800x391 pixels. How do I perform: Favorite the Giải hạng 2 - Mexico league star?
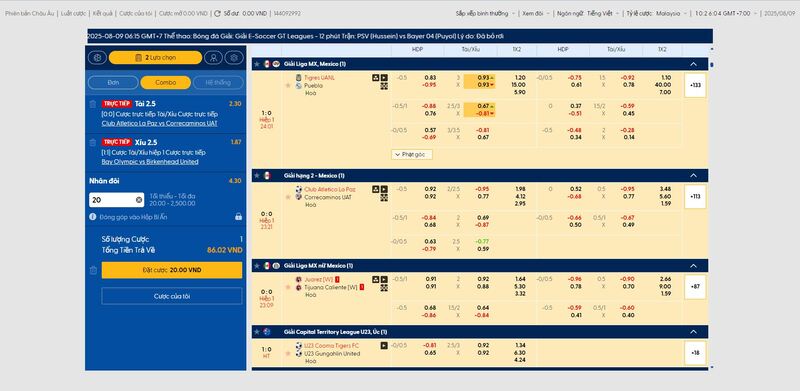(257, 176)
